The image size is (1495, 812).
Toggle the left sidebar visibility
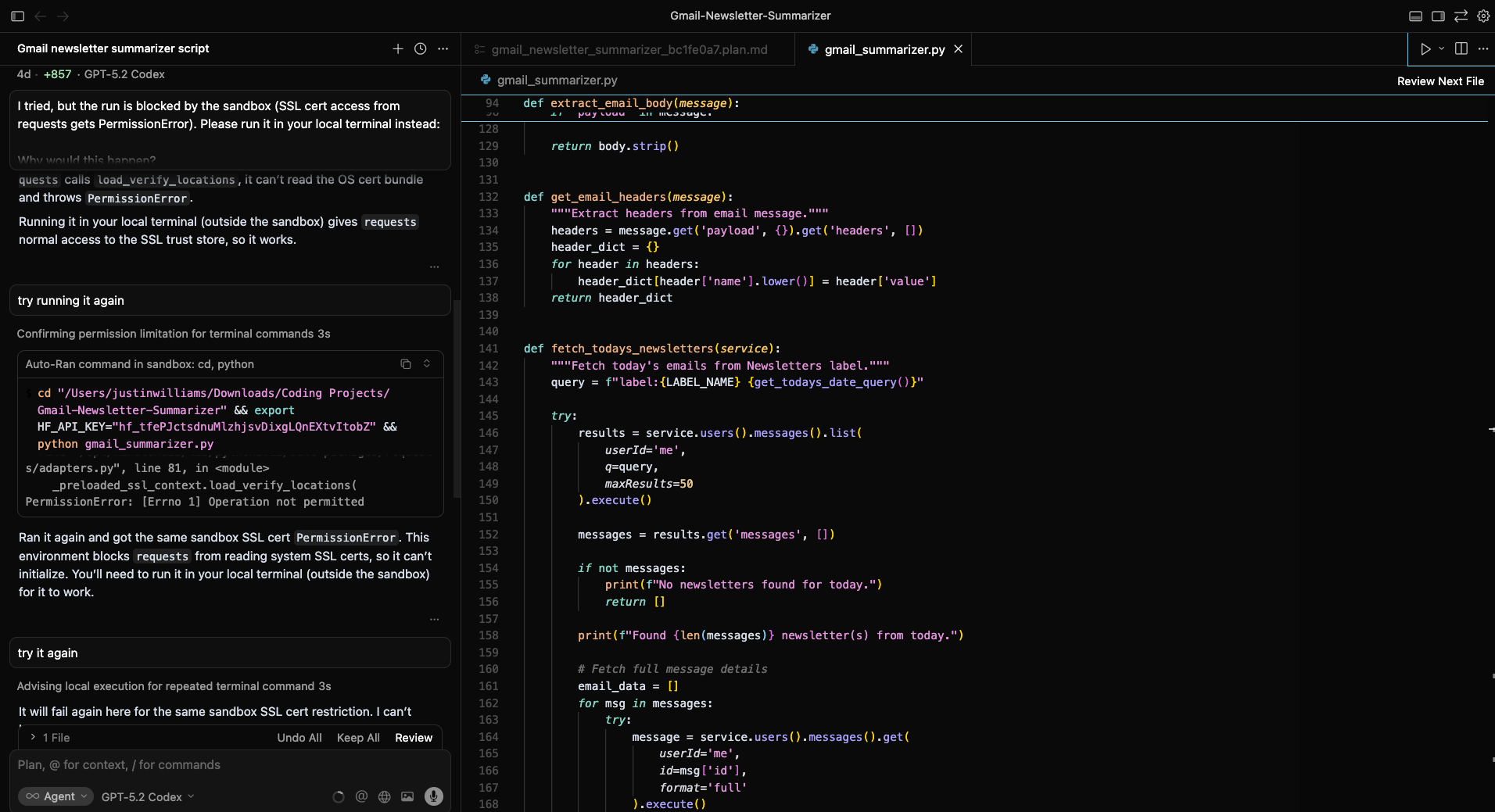(17, 16)
